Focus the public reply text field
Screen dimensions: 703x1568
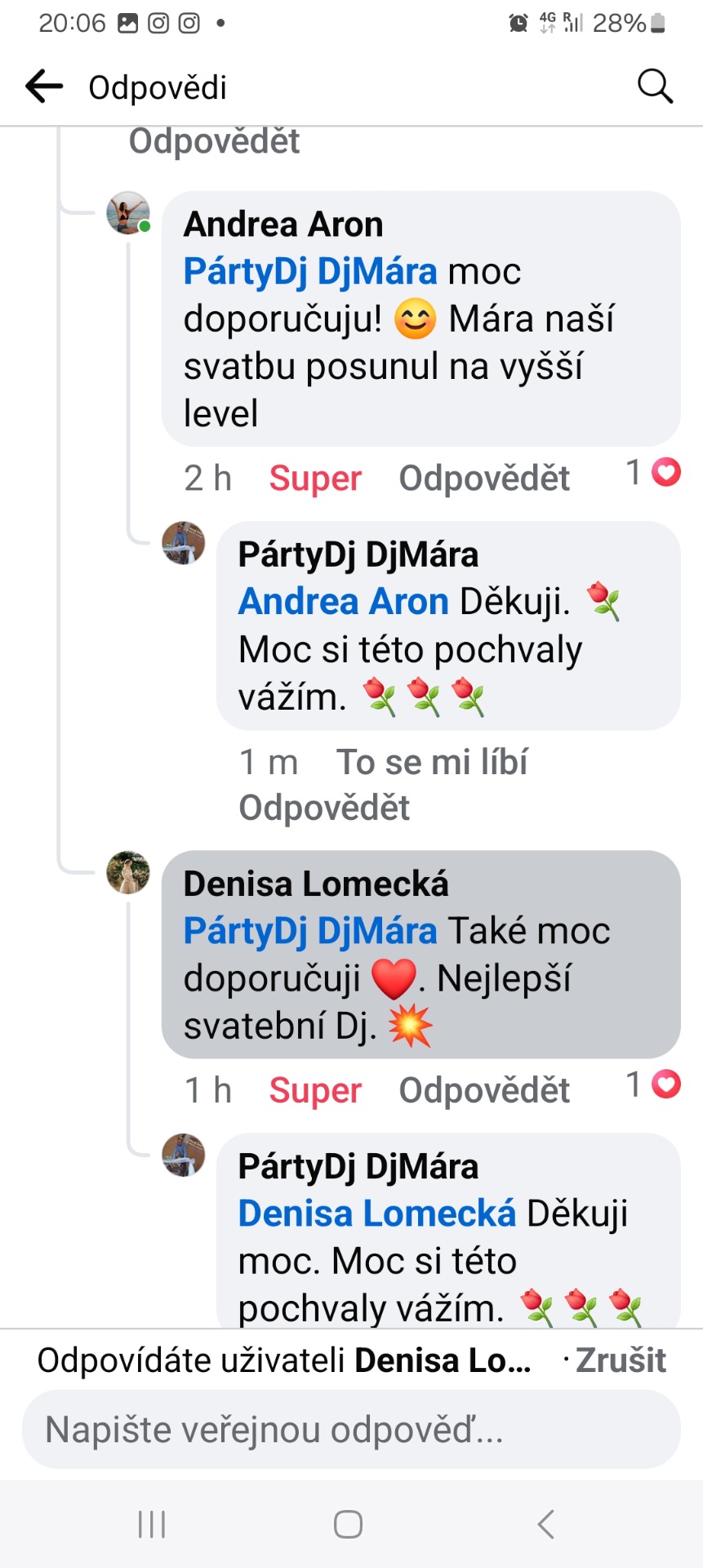(x=351, y=1430)
